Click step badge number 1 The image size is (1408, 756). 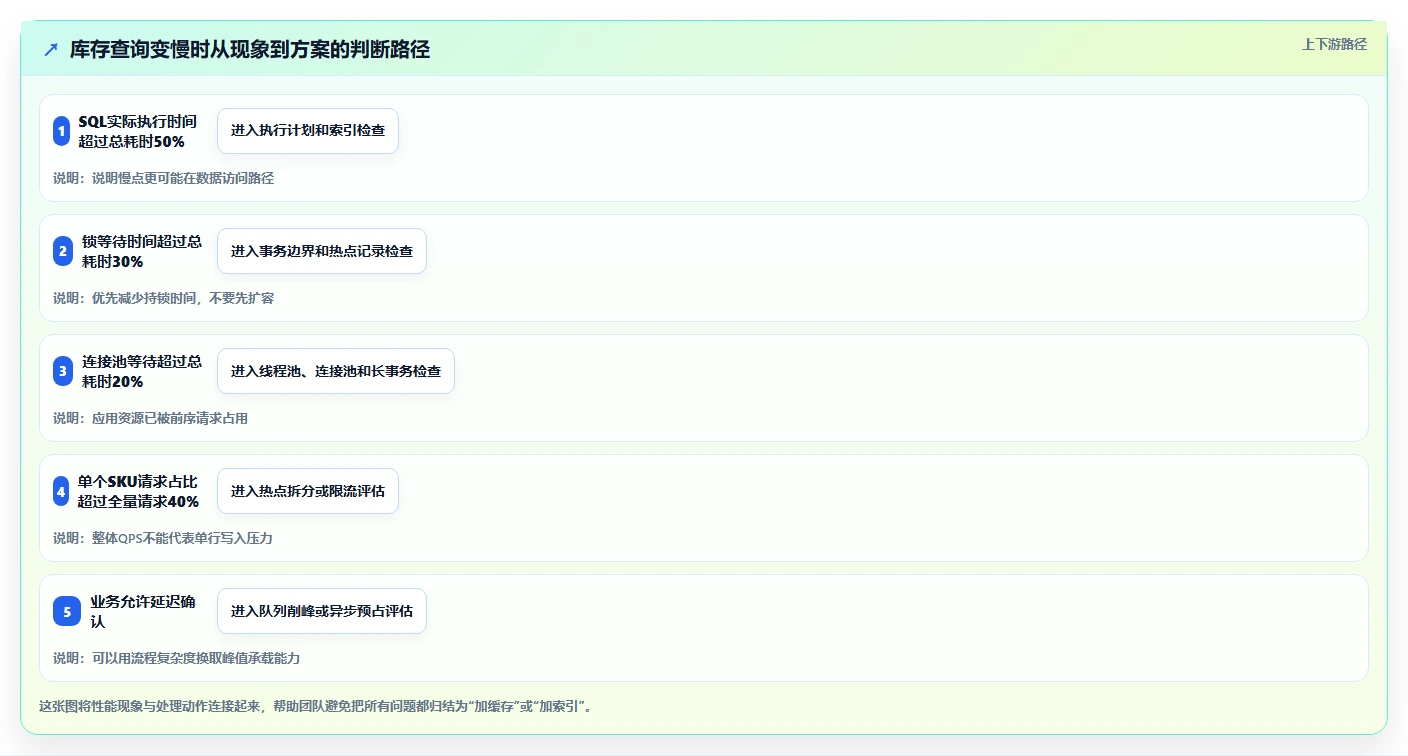click(61, 131)
